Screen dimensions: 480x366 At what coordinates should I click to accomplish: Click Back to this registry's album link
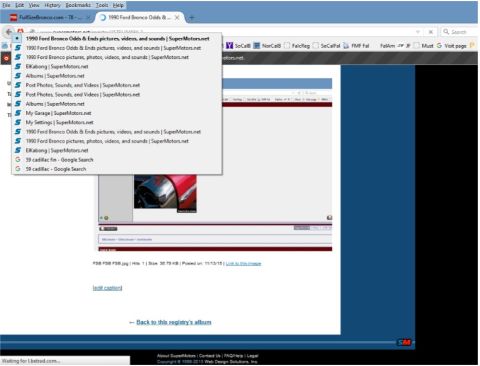[174, 322]
